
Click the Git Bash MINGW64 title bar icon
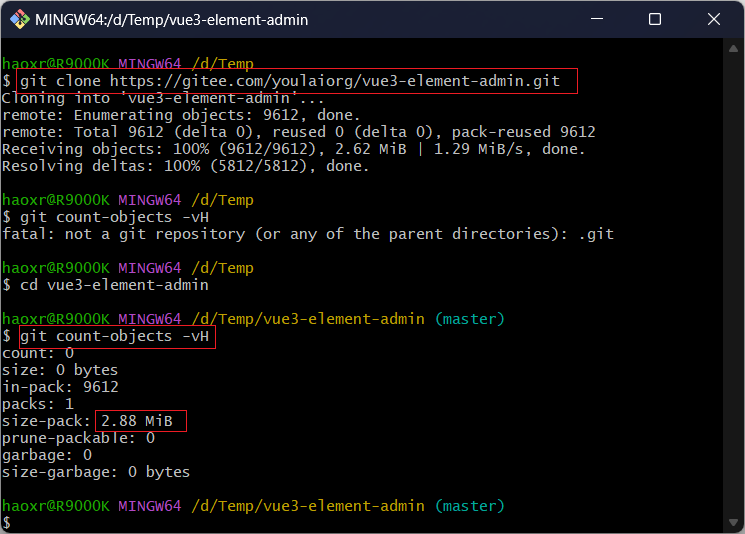pos(19,19)
